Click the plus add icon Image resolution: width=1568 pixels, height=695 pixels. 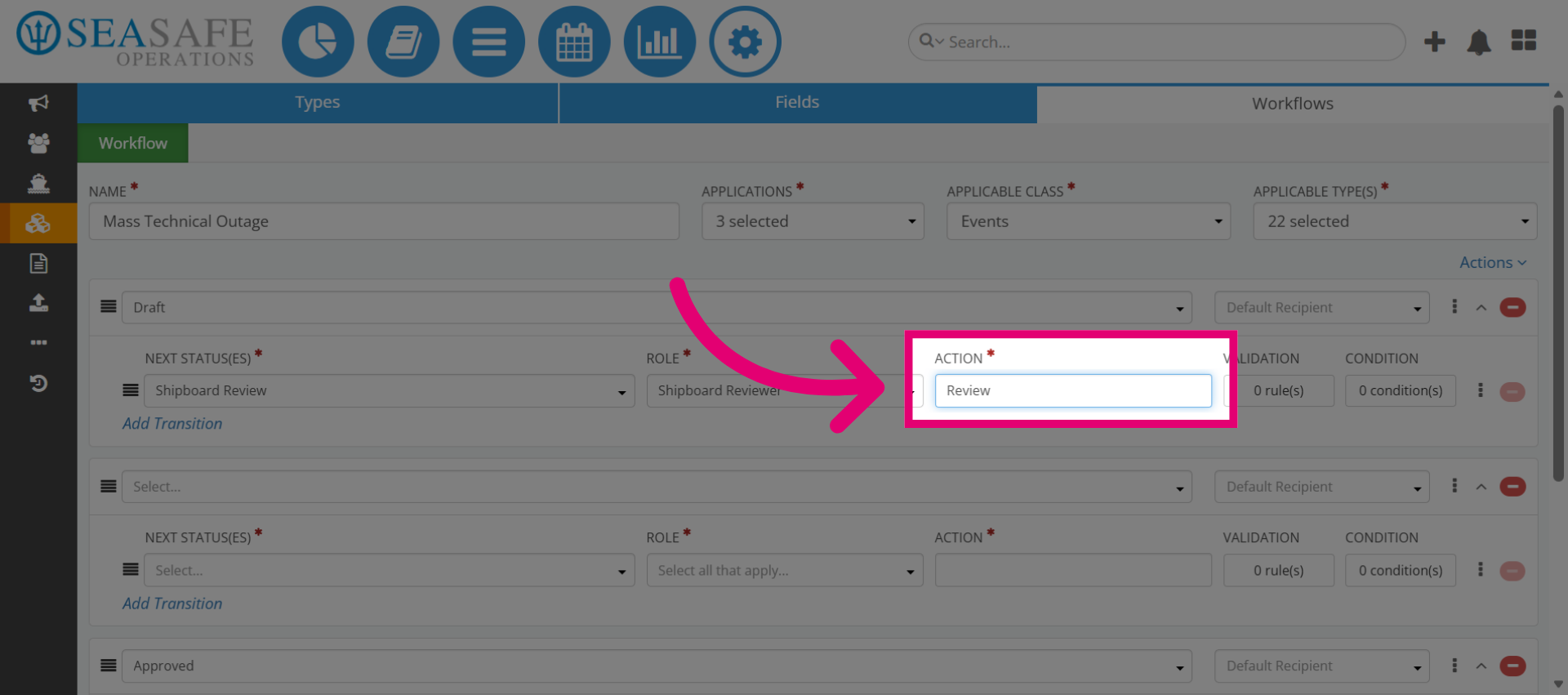(x=1435, y=42)
